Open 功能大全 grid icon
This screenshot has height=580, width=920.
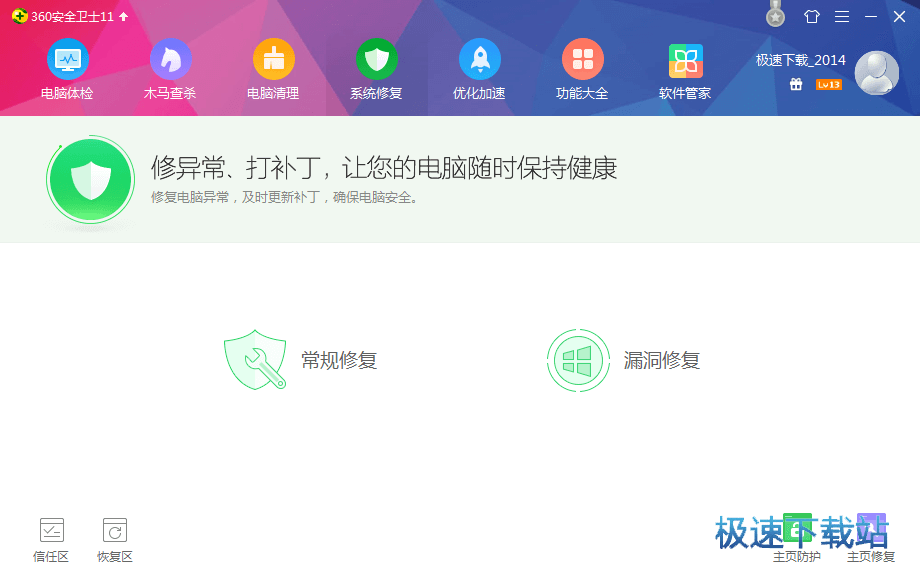pos(583,59)
